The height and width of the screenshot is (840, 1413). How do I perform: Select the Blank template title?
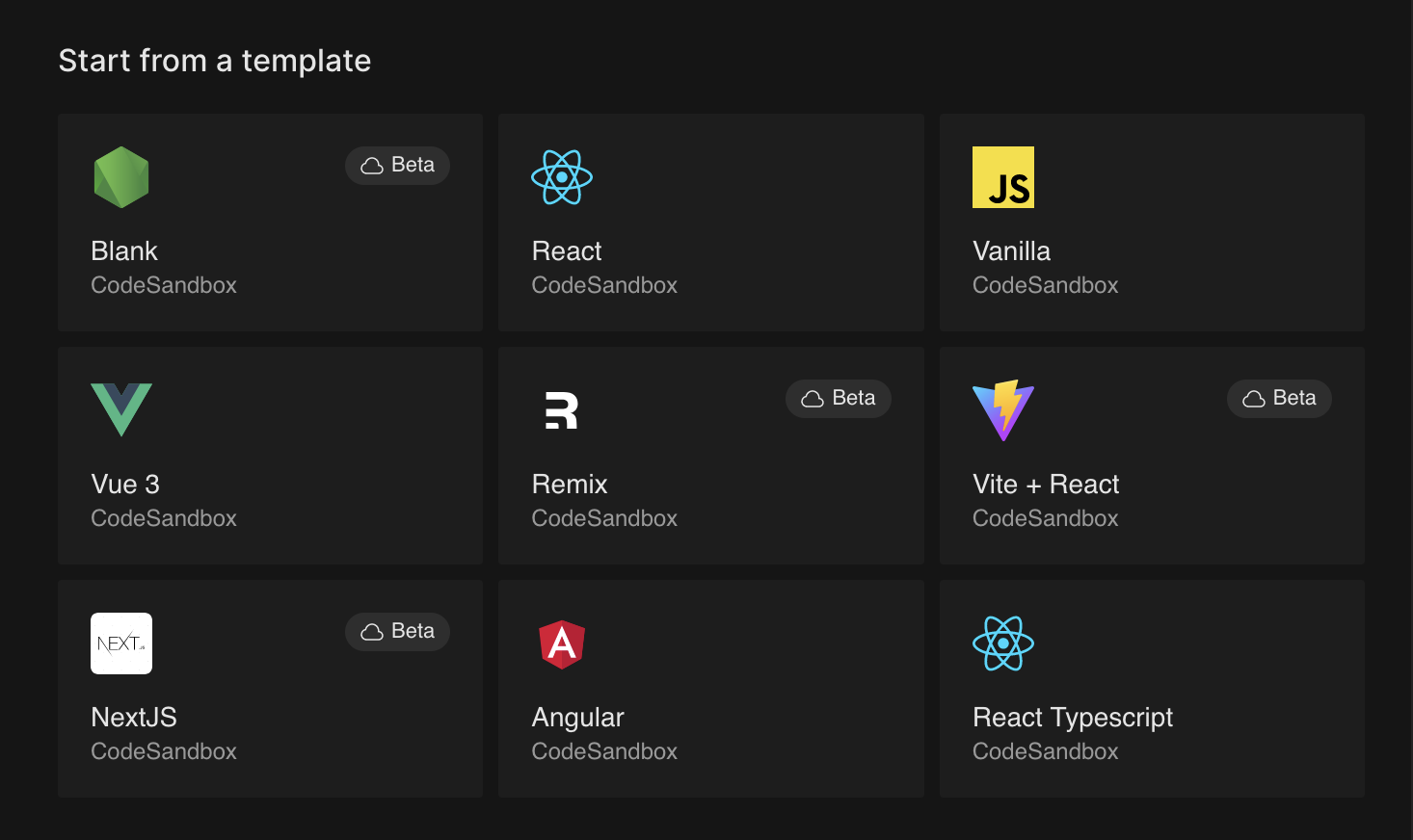point(124,251)
